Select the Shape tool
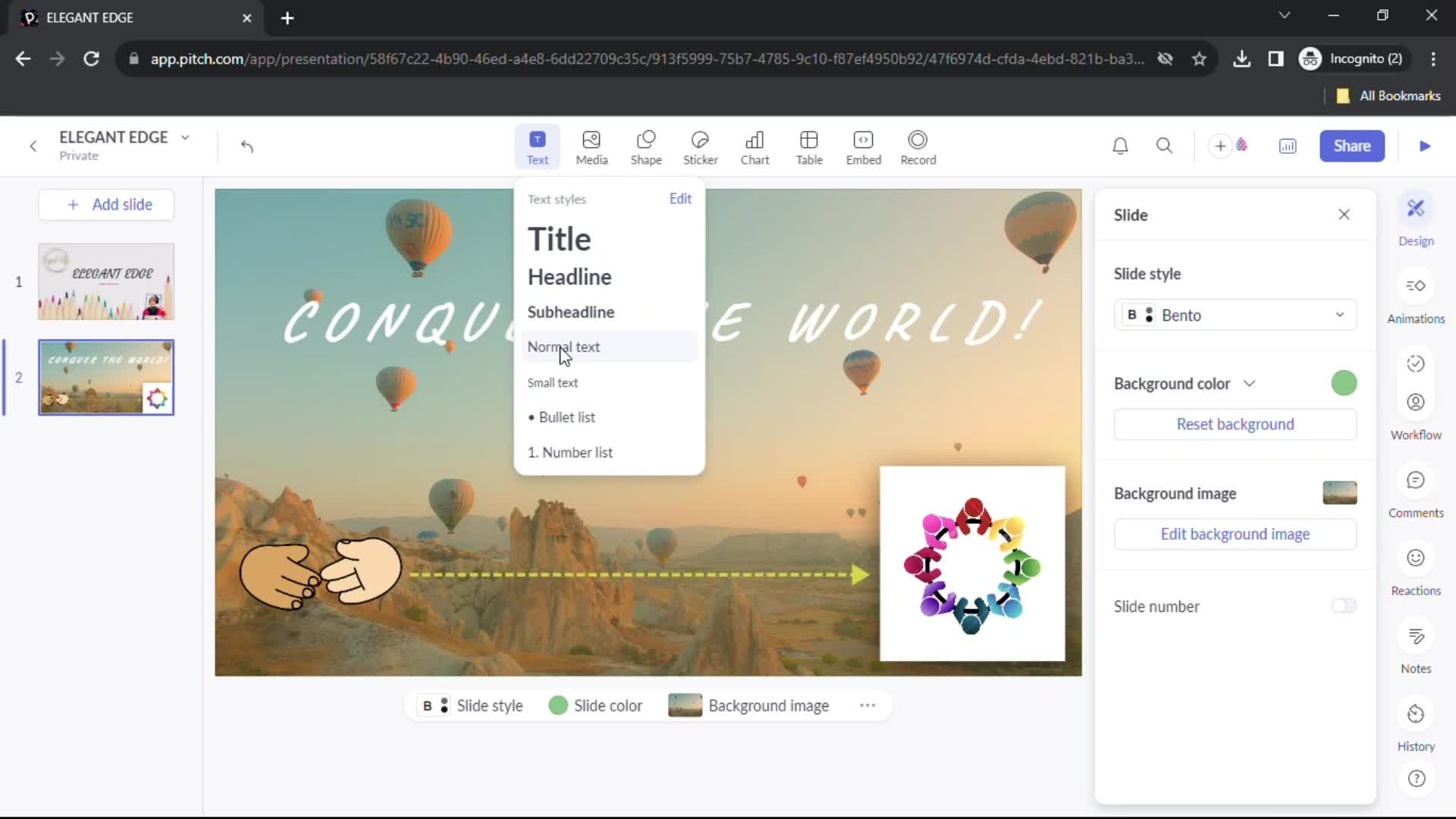 point(647,146)
